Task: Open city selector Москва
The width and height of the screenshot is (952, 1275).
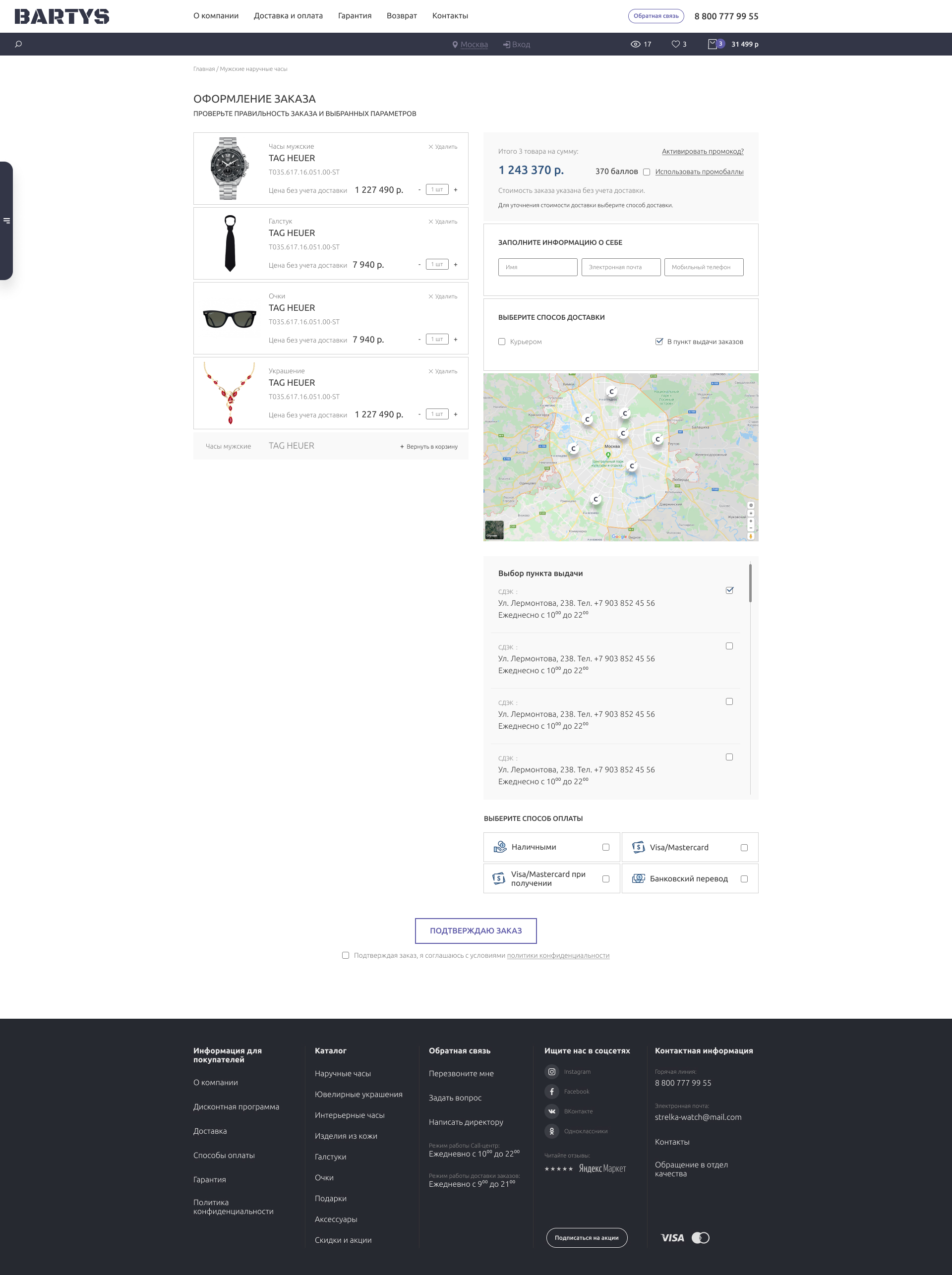Action: coord(470,44)
